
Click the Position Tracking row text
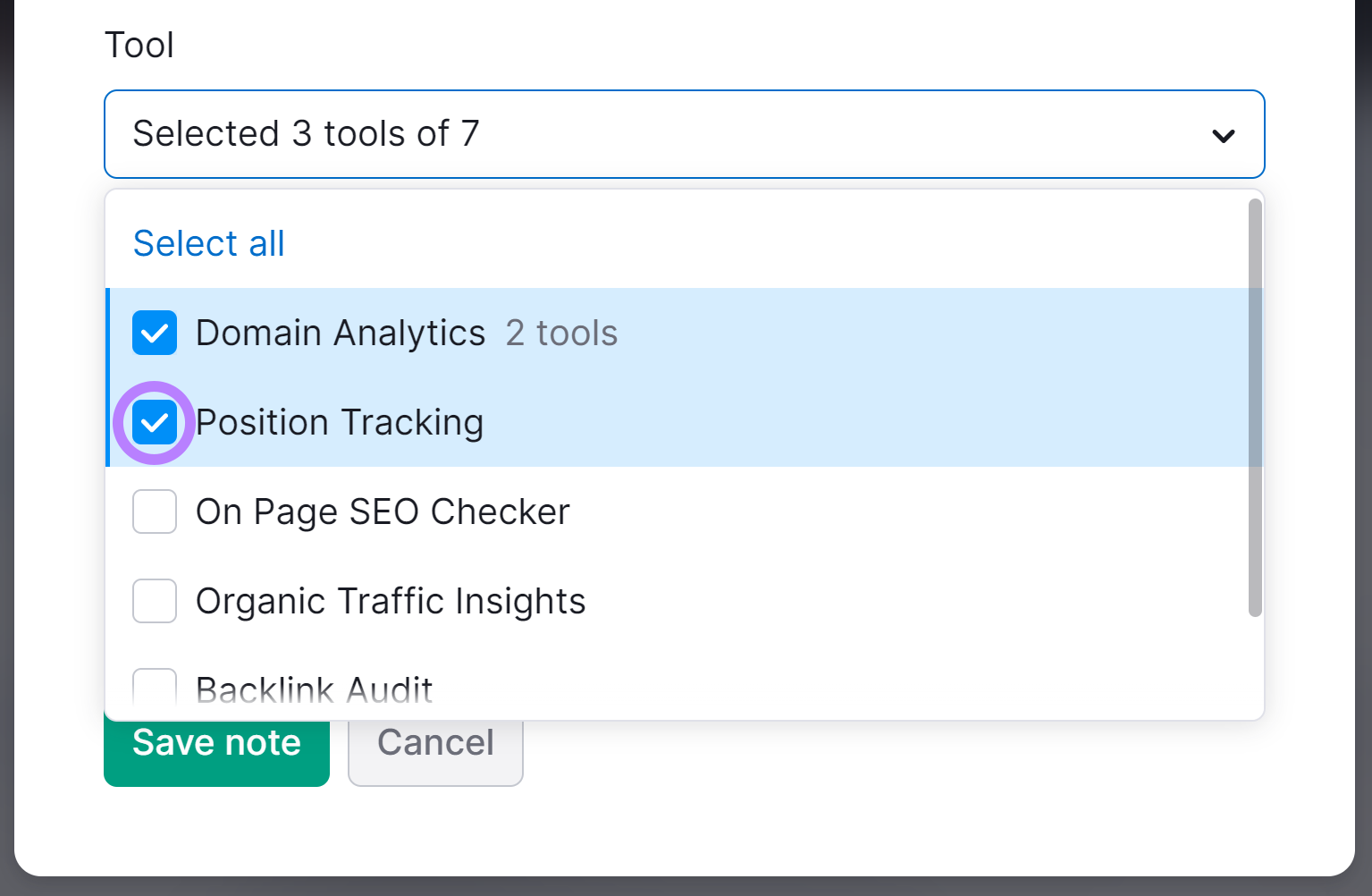pos(340,422)
